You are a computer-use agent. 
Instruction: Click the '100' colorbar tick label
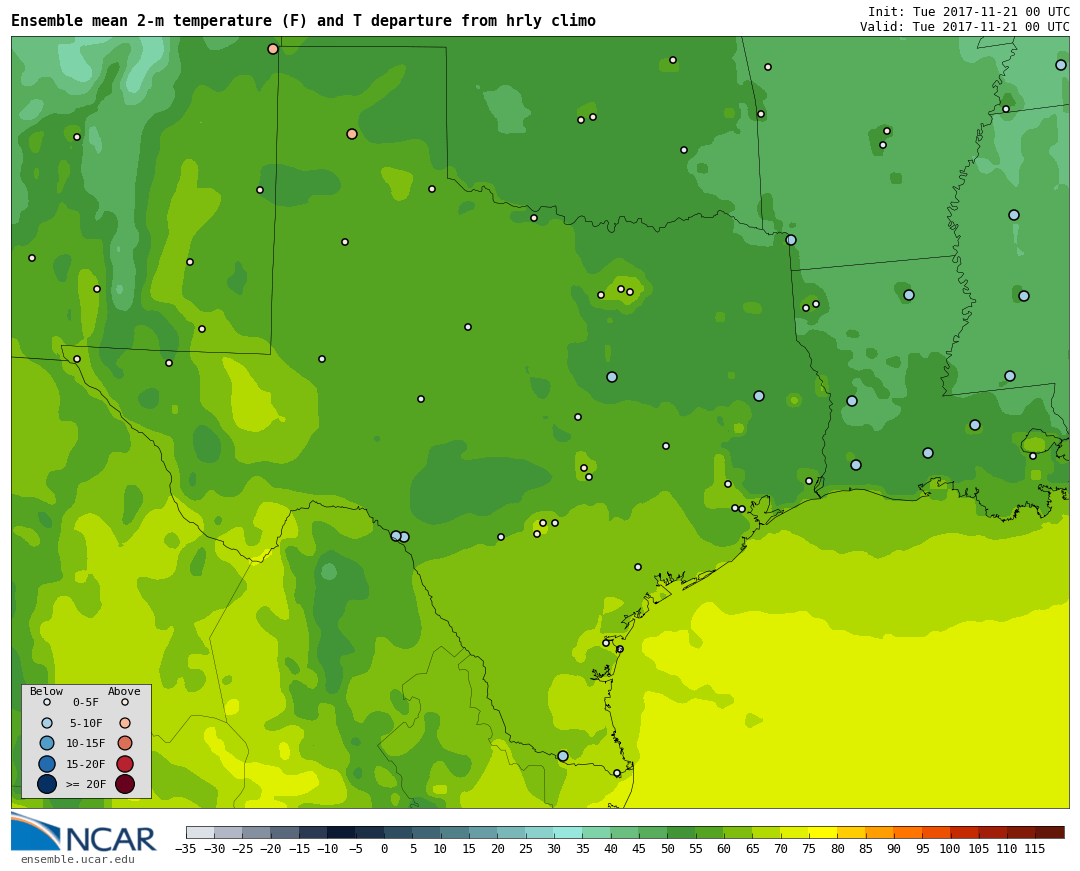tap(951, 849)
